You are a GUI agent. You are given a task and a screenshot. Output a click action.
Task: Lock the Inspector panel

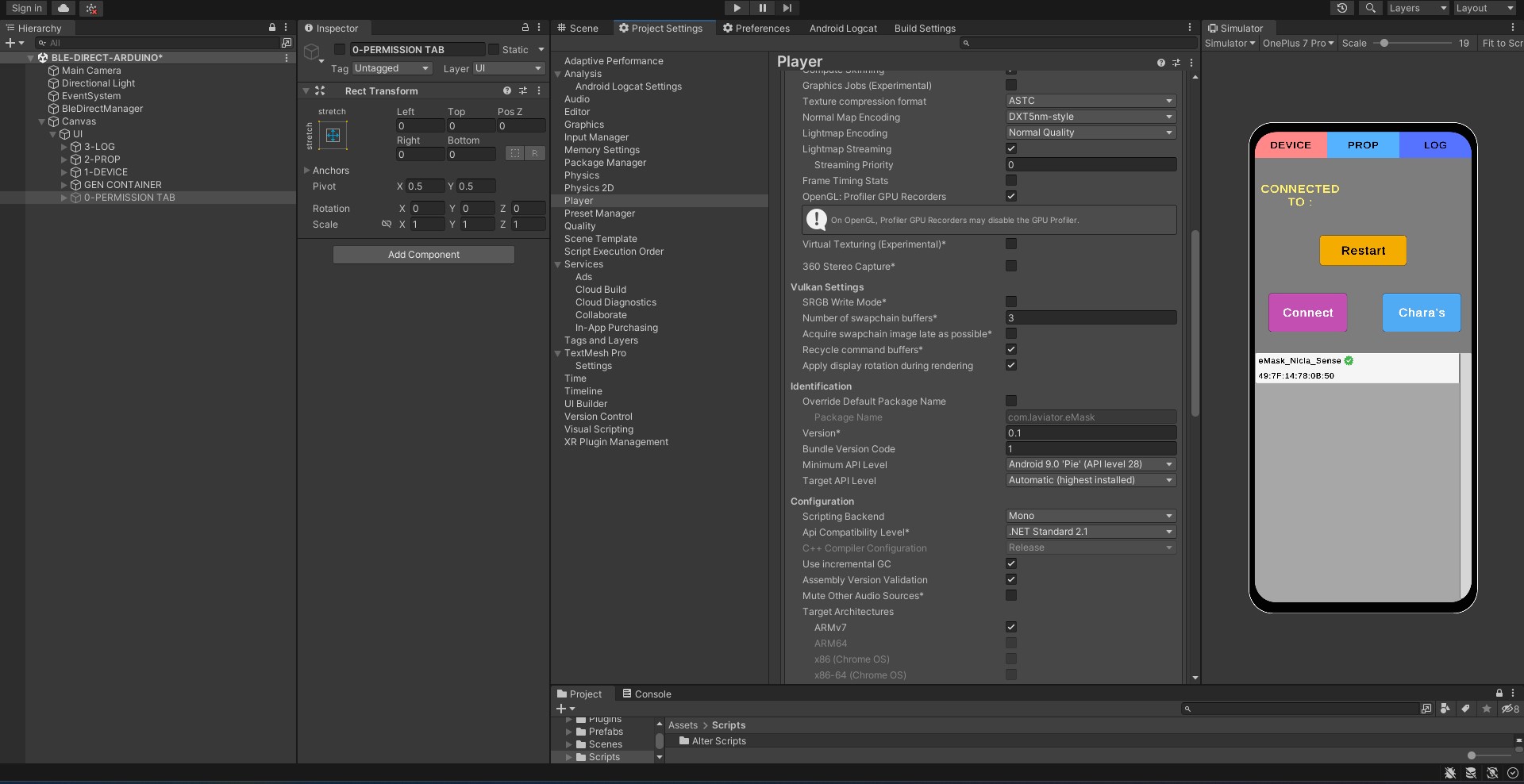[x=525, y=28]
